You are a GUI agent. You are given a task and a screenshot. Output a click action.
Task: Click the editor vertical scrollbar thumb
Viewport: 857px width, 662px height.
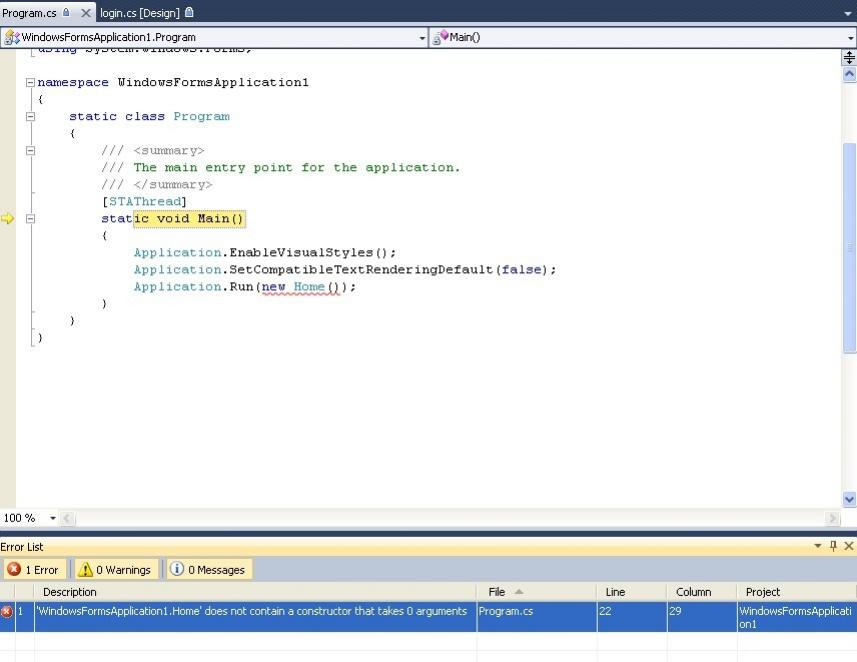849,248
